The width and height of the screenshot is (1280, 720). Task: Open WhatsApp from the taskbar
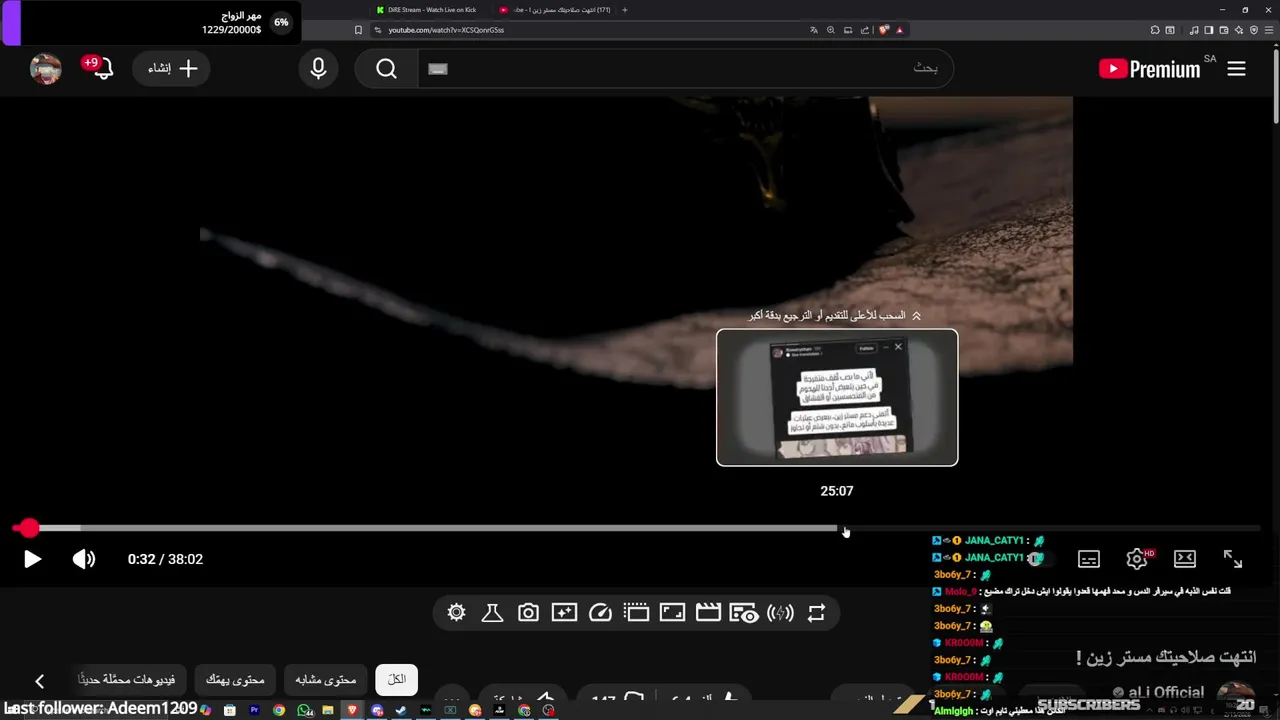(x=304, y=710)
